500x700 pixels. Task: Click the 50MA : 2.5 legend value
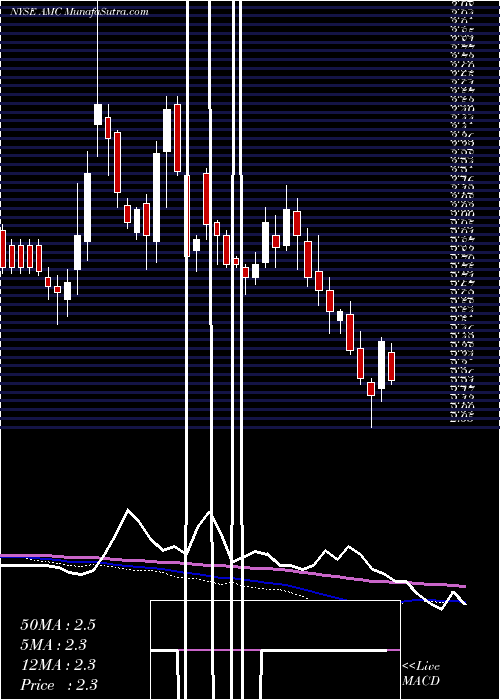pyautogui.click(x=58, y=625)
